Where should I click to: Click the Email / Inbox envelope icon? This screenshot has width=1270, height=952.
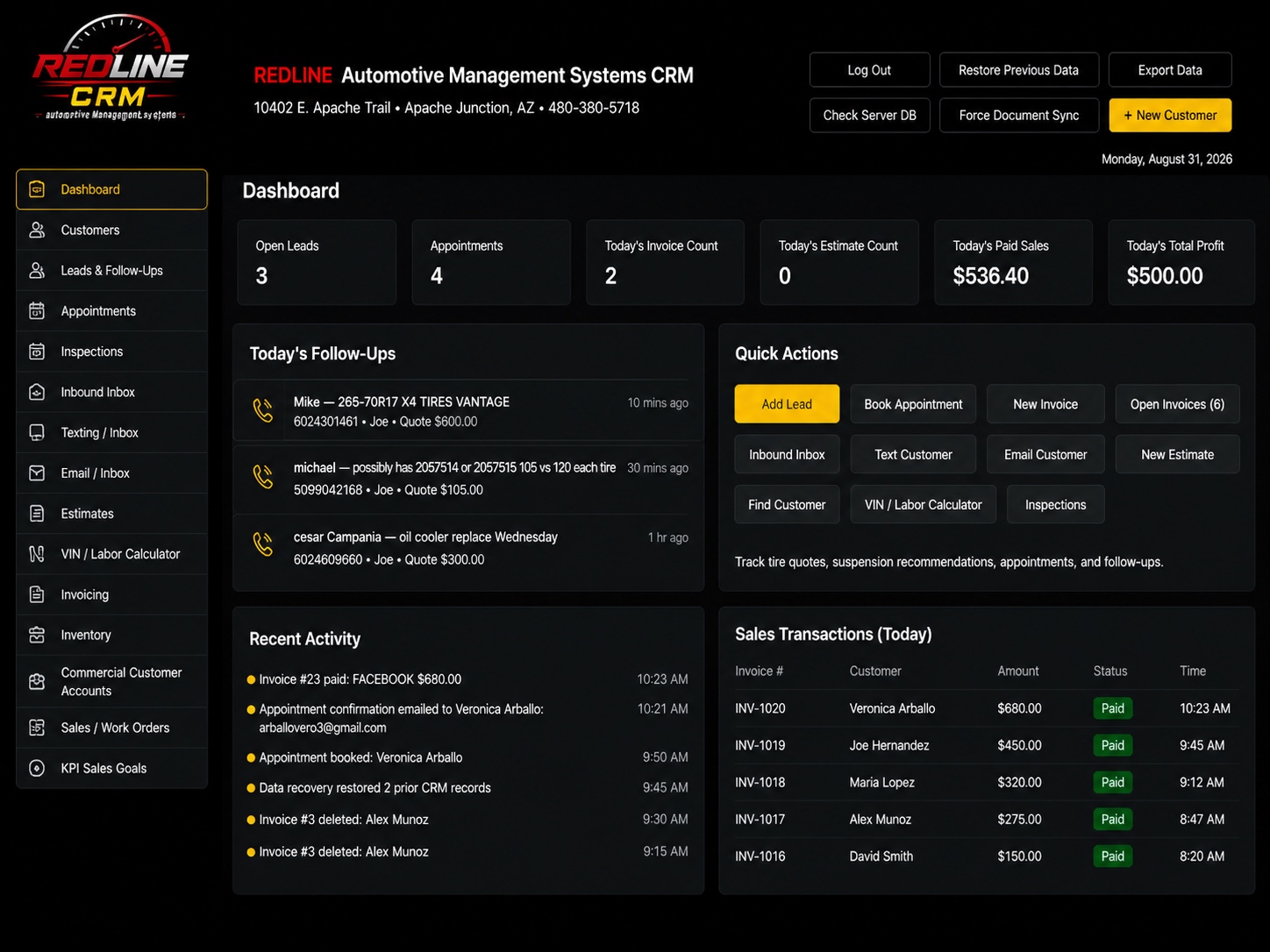tap(37, 472)
